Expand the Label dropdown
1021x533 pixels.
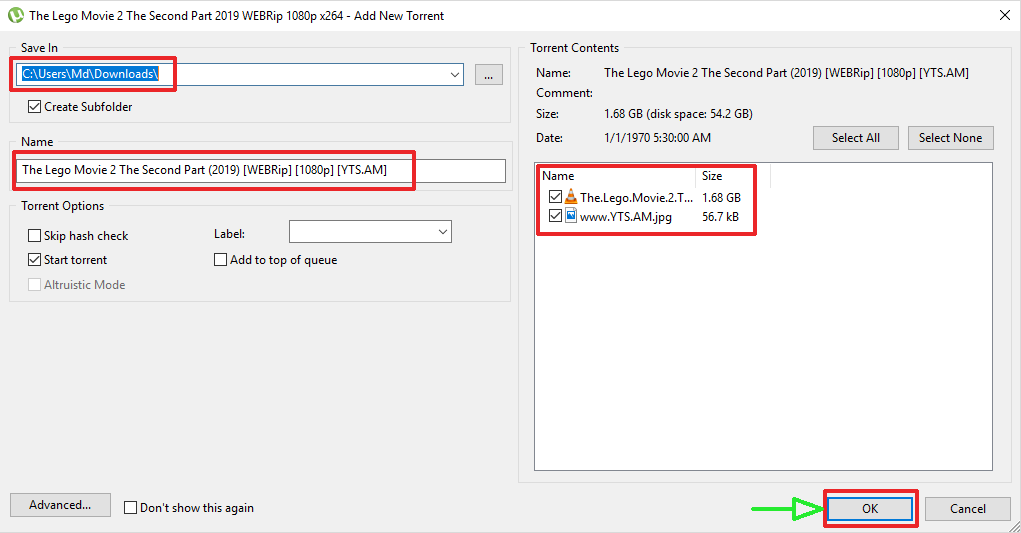coord(443,232)
